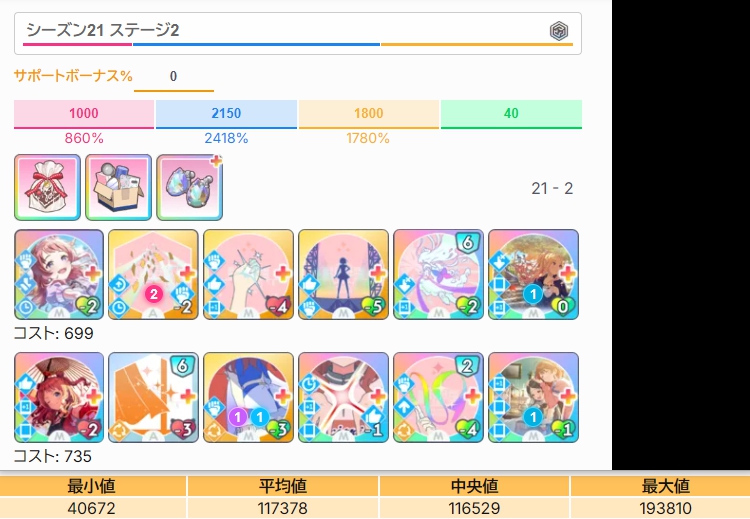Select the blue 2150 dance stat field

pos(226,114)
